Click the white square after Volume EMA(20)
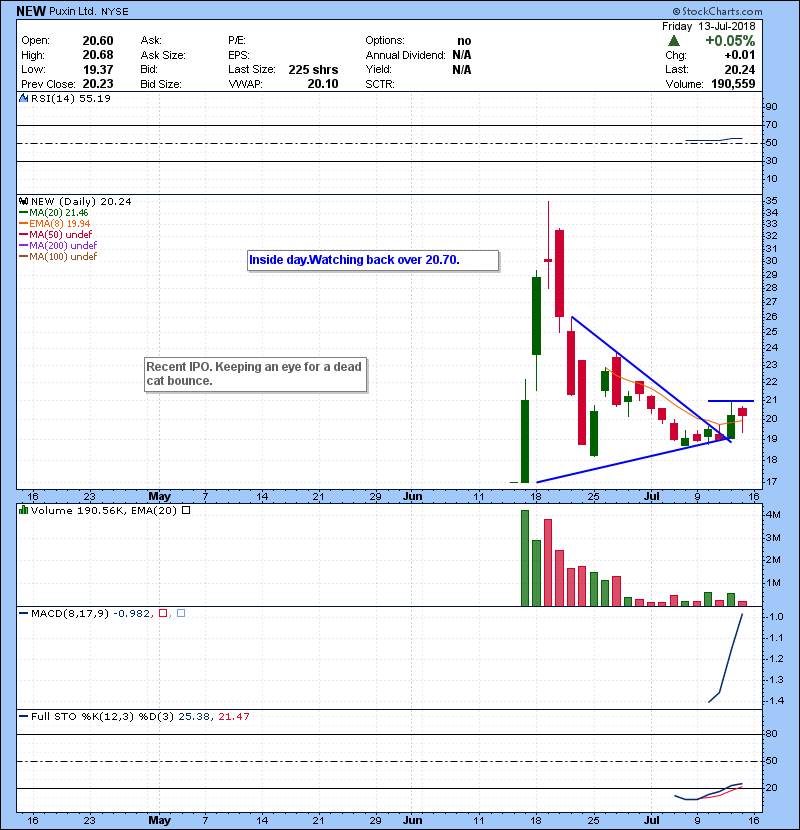 coord(186,510)
